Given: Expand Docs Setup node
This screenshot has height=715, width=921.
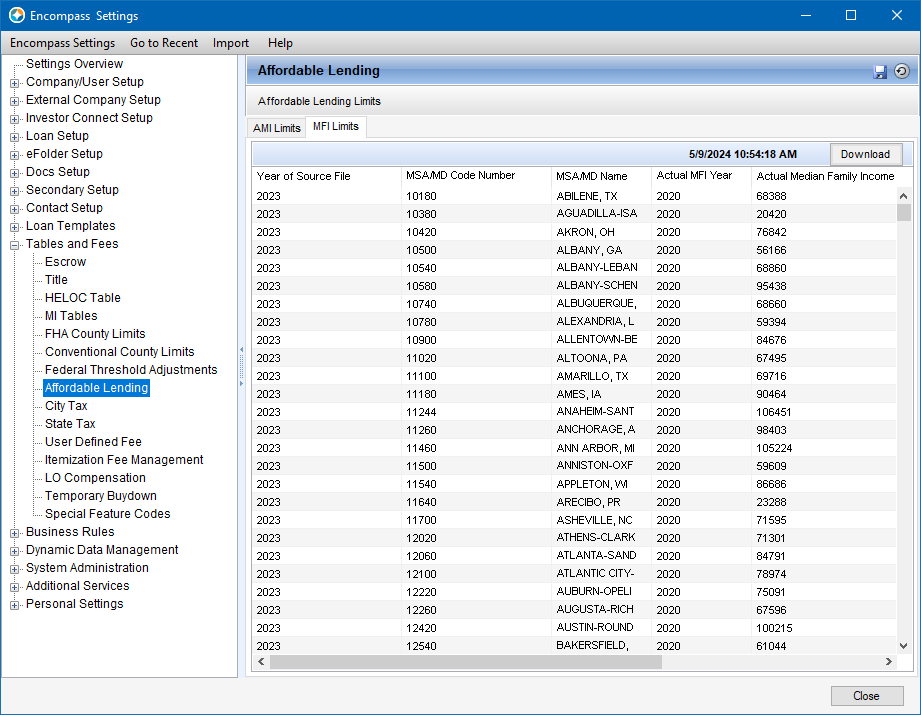Looking at the screenshot, I should pyautogui.click(x=15, y=173).
